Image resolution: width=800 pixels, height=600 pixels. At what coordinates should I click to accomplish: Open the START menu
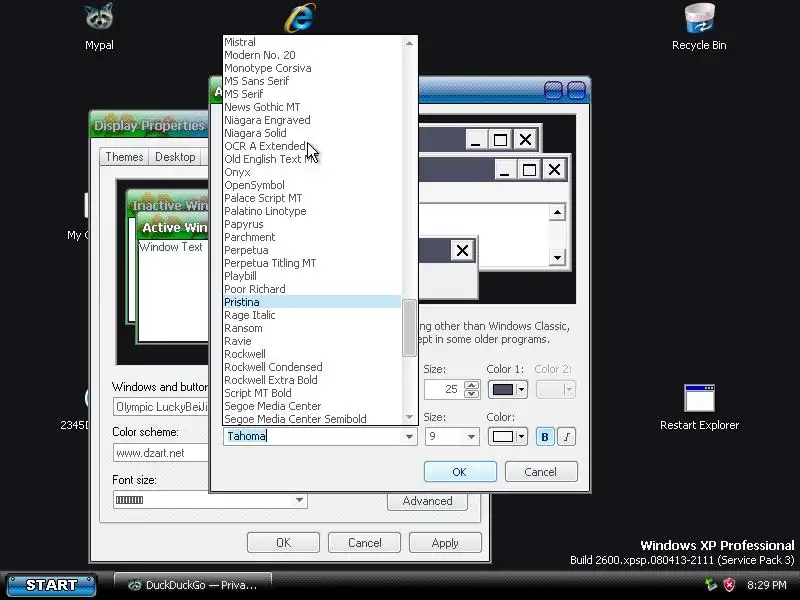click(51, 585)
